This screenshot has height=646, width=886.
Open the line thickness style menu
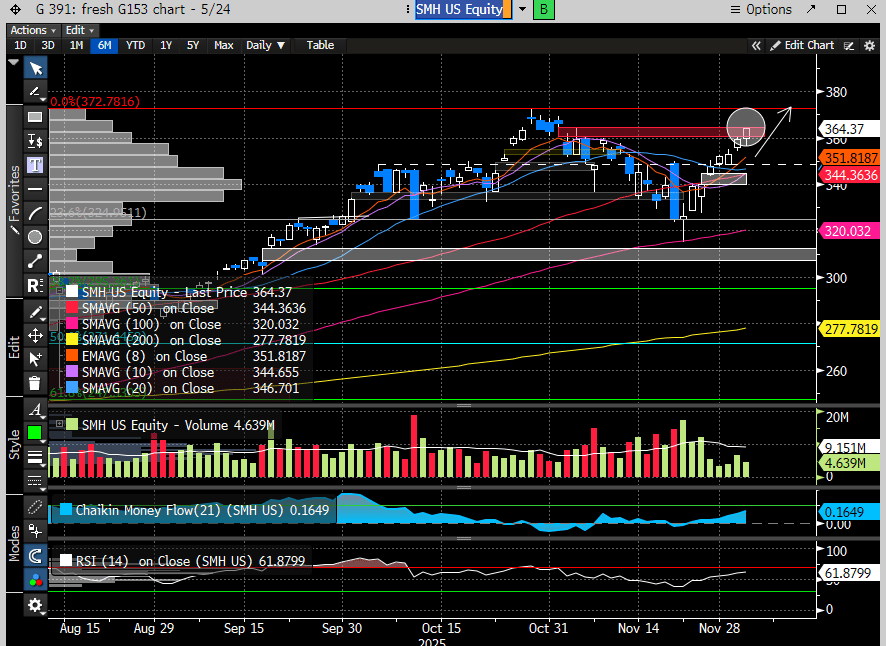pyautogui.click(x=35, y=457)
